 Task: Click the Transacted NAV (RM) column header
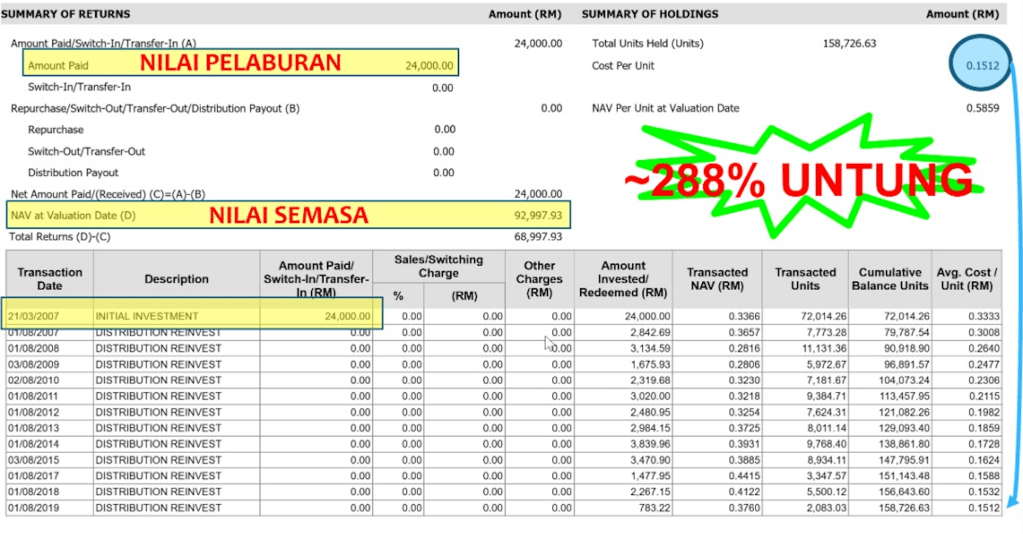click(x=717, y=279)
